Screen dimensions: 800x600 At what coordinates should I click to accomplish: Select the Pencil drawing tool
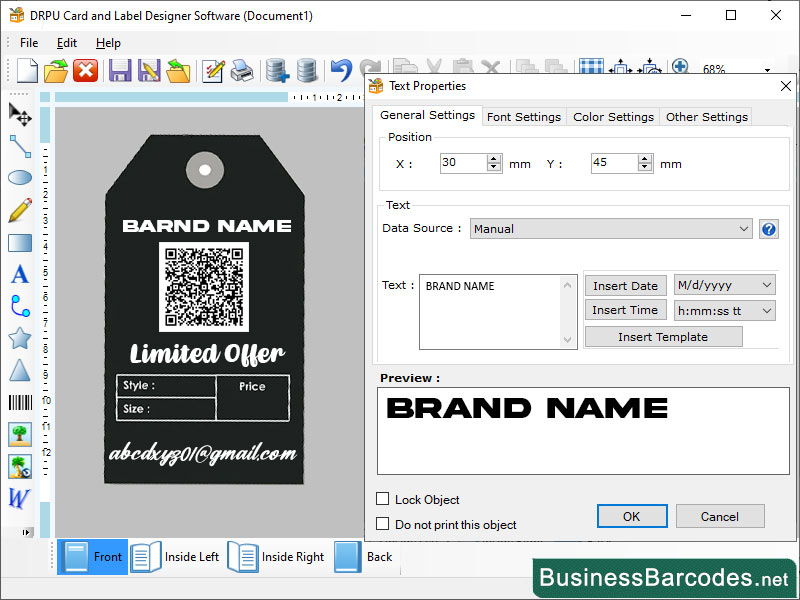[18, 210]
